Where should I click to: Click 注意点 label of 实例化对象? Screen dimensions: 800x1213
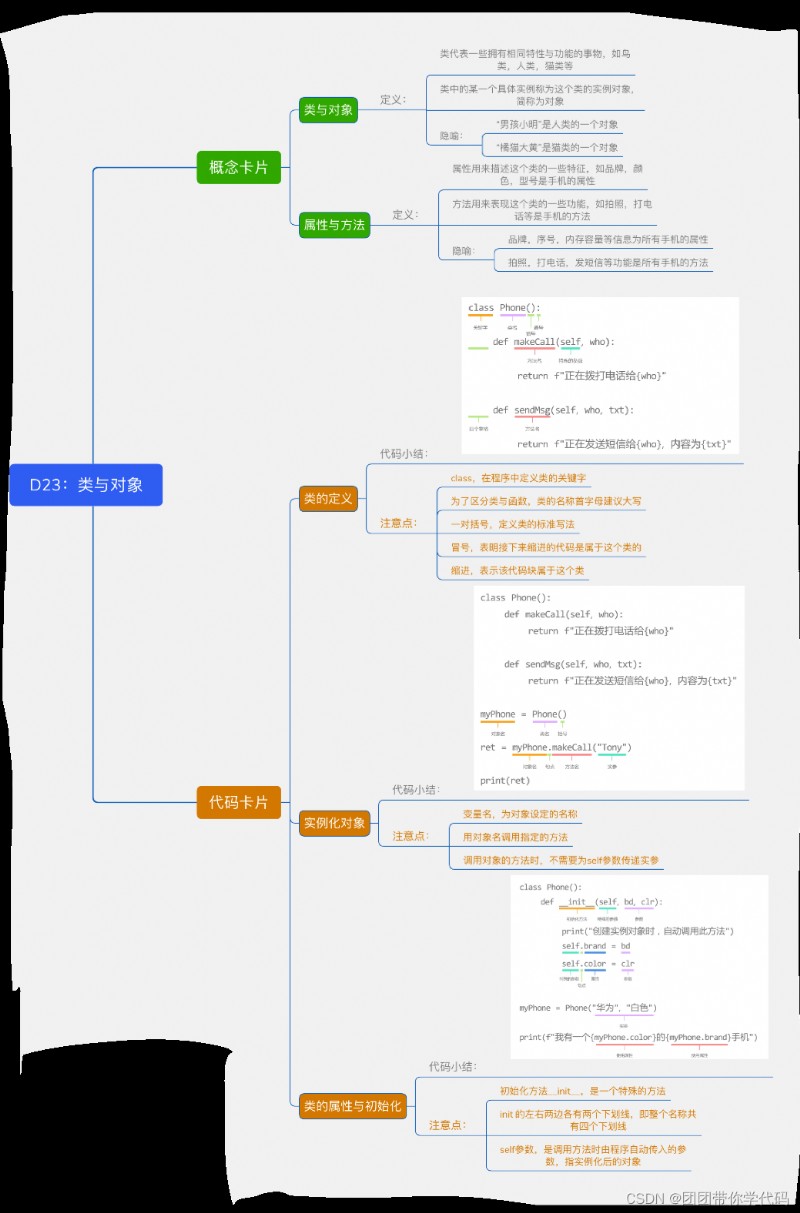pos(410,836)
